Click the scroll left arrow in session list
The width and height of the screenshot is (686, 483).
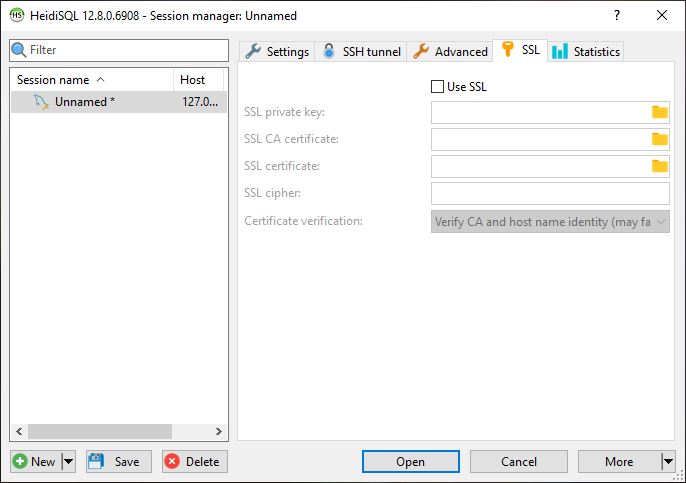[19, 431]
